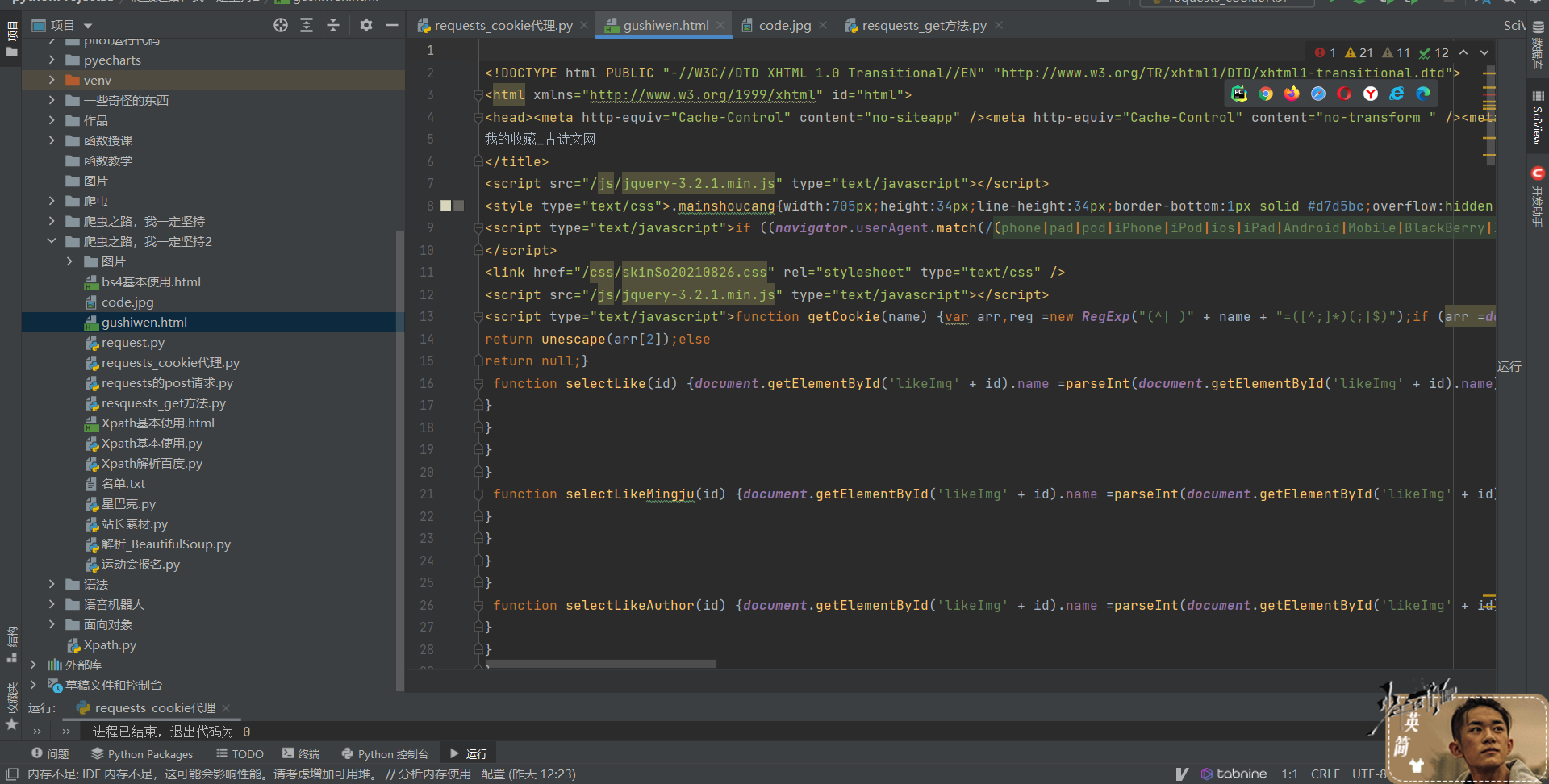Expand the venv folder

pos(52,80)
